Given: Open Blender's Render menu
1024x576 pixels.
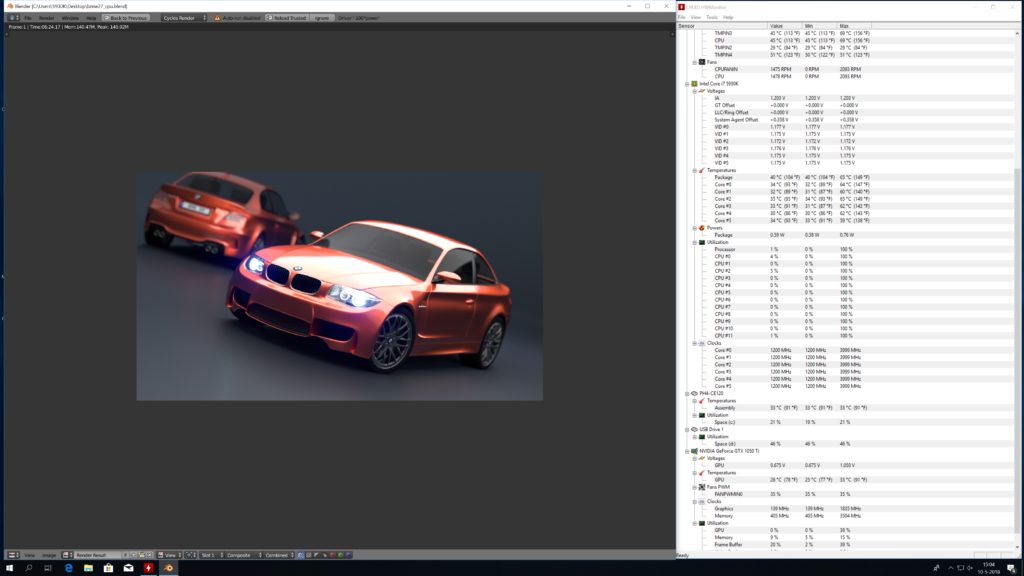Looking at the screenshot, I should pos(46,18).
